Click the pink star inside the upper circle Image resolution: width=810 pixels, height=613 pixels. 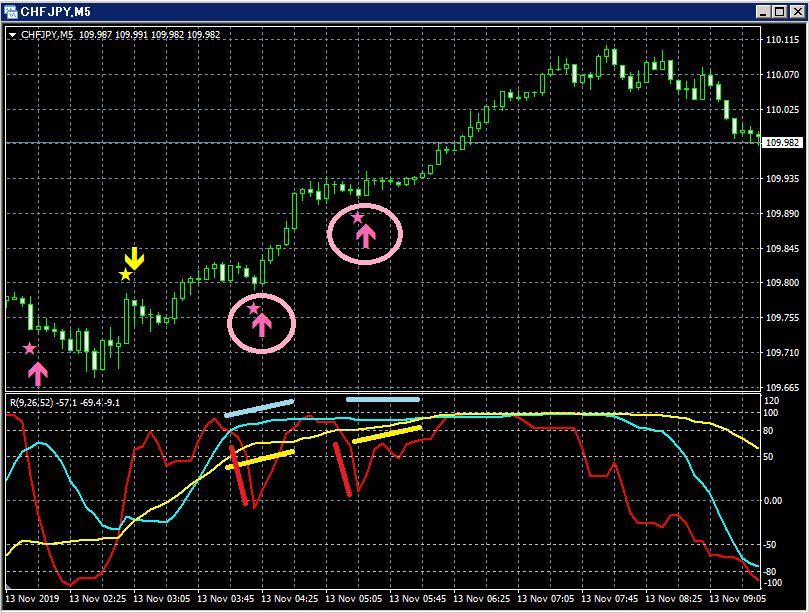357,218
